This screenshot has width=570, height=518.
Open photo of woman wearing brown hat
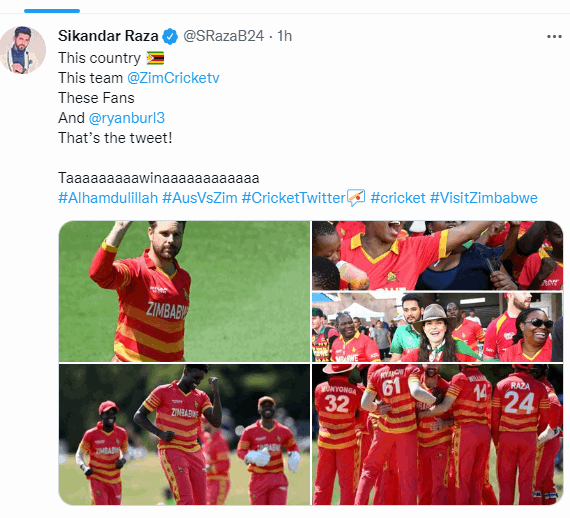point(438,327)
